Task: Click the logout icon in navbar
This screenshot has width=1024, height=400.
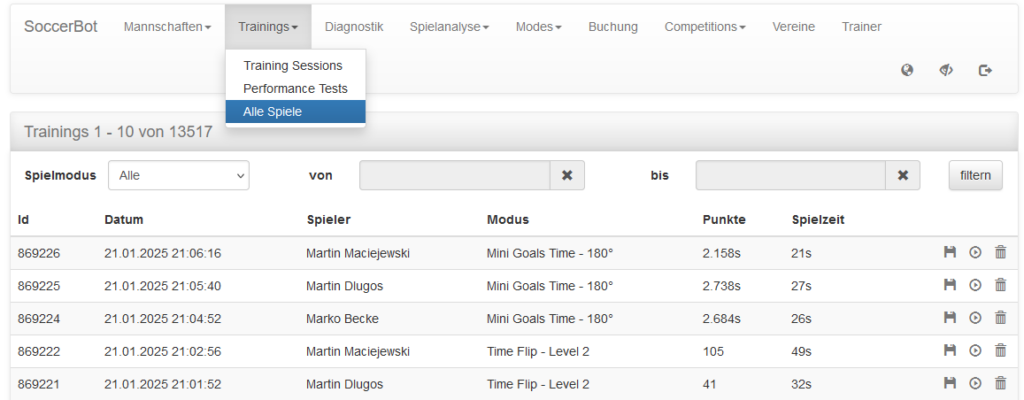Action: click(985, 70)
